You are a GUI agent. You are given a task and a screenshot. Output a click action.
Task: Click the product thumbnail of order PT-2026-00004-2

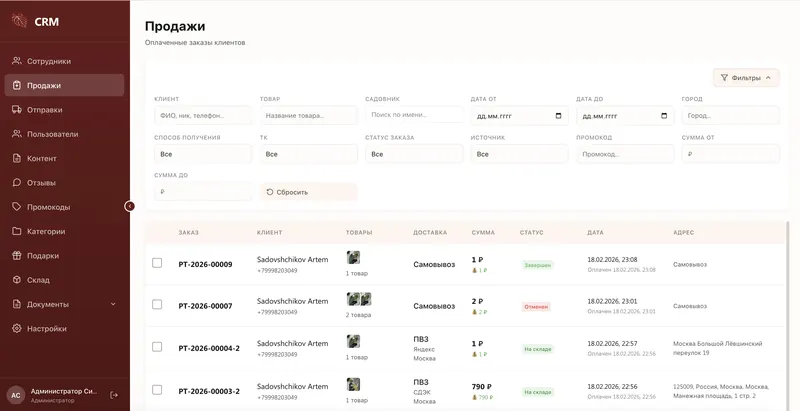pyautogui.click(x=353, y=341)
